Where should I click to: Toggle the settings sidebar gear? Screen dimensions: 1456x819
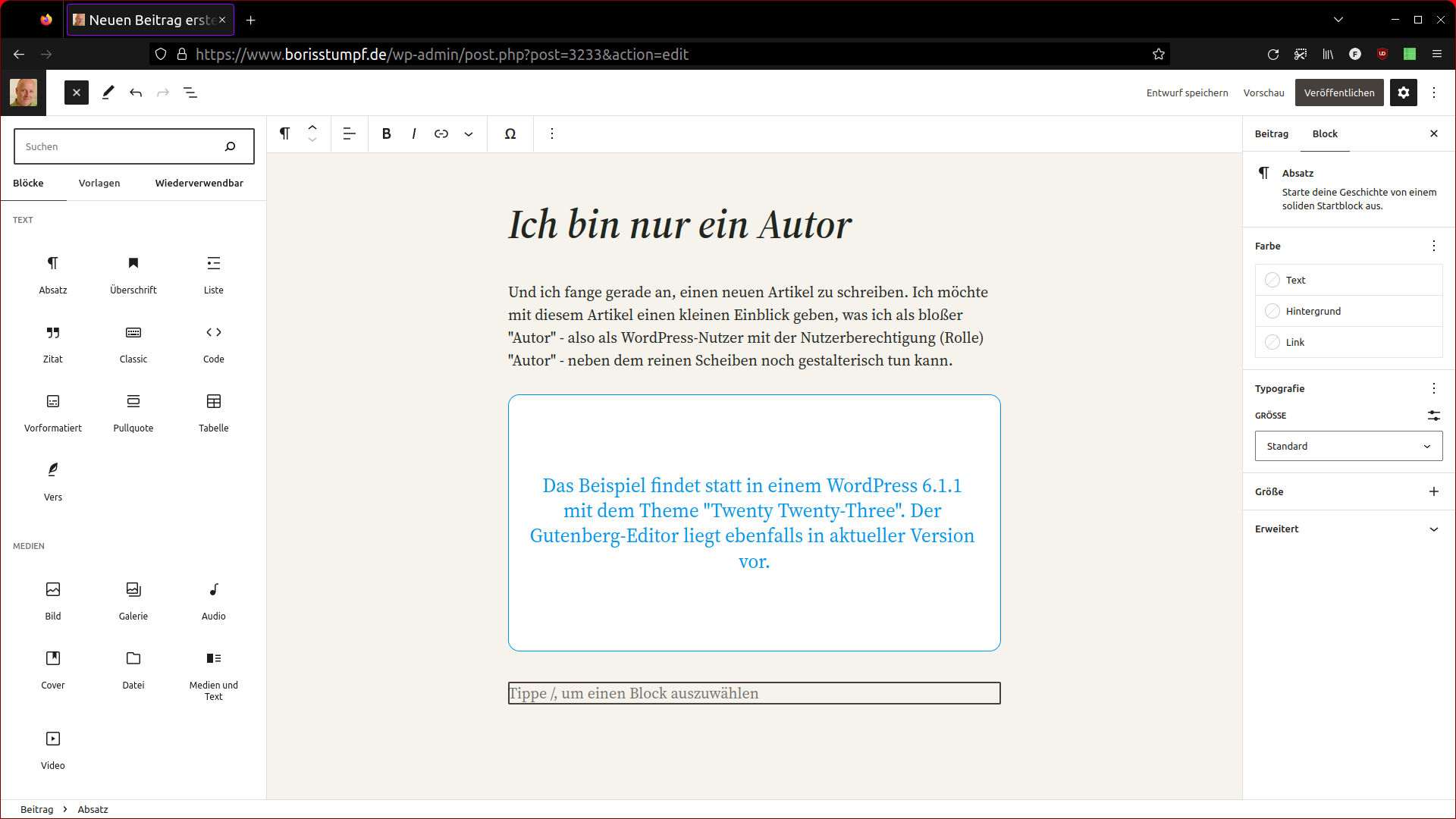coord(1404,93)
